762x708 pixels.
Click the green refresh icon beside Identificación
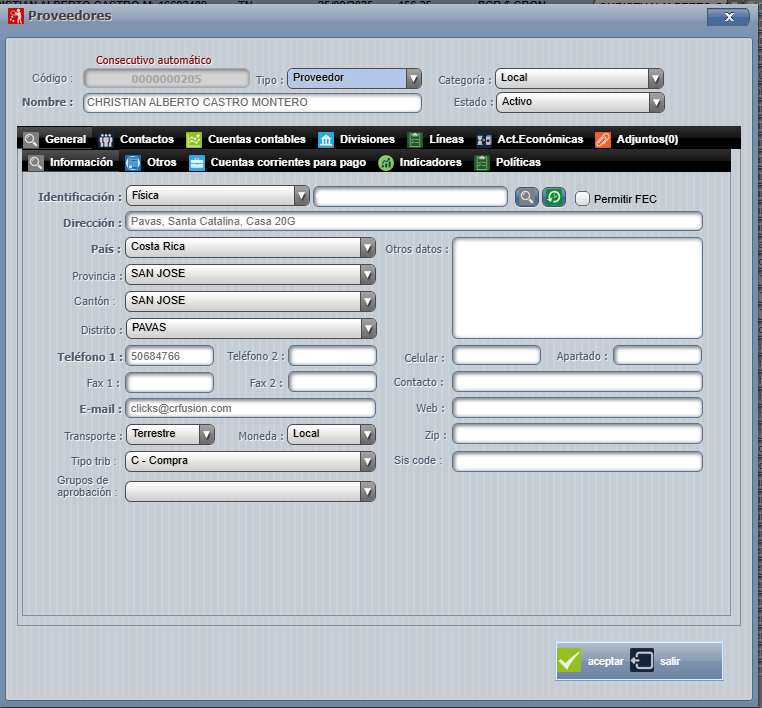pyautogui.click(x=554, y=198)
